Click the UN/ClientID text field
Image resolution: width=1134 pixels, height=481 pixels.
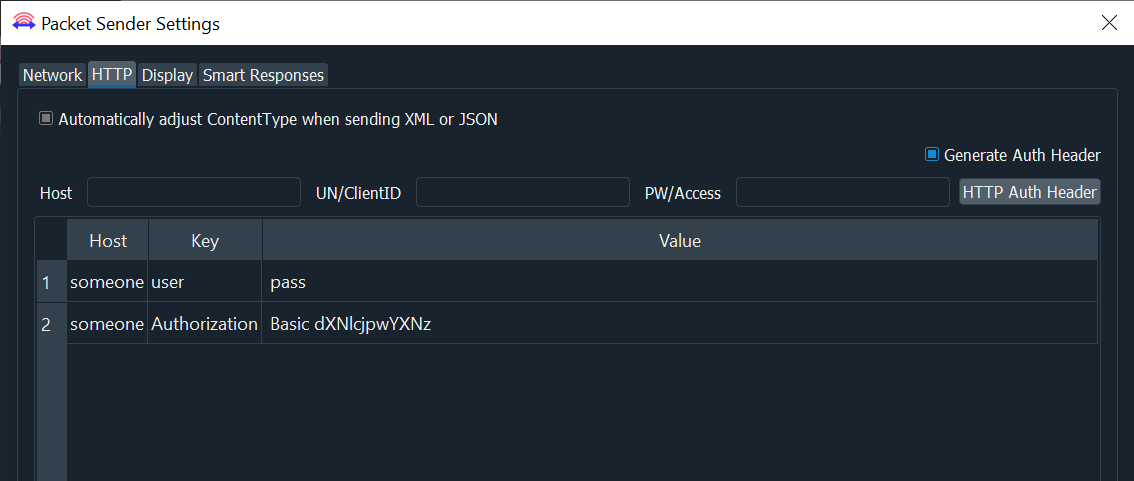[x=522, y=192]
